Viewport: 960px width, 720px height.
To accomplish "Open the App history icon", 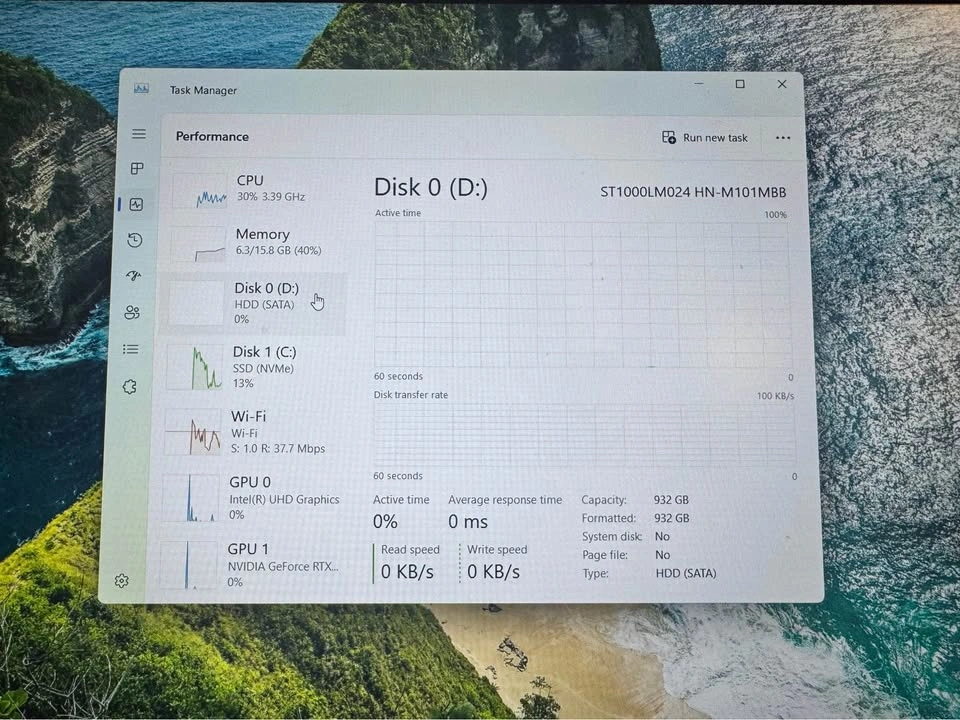I will (x=135, y=240).
